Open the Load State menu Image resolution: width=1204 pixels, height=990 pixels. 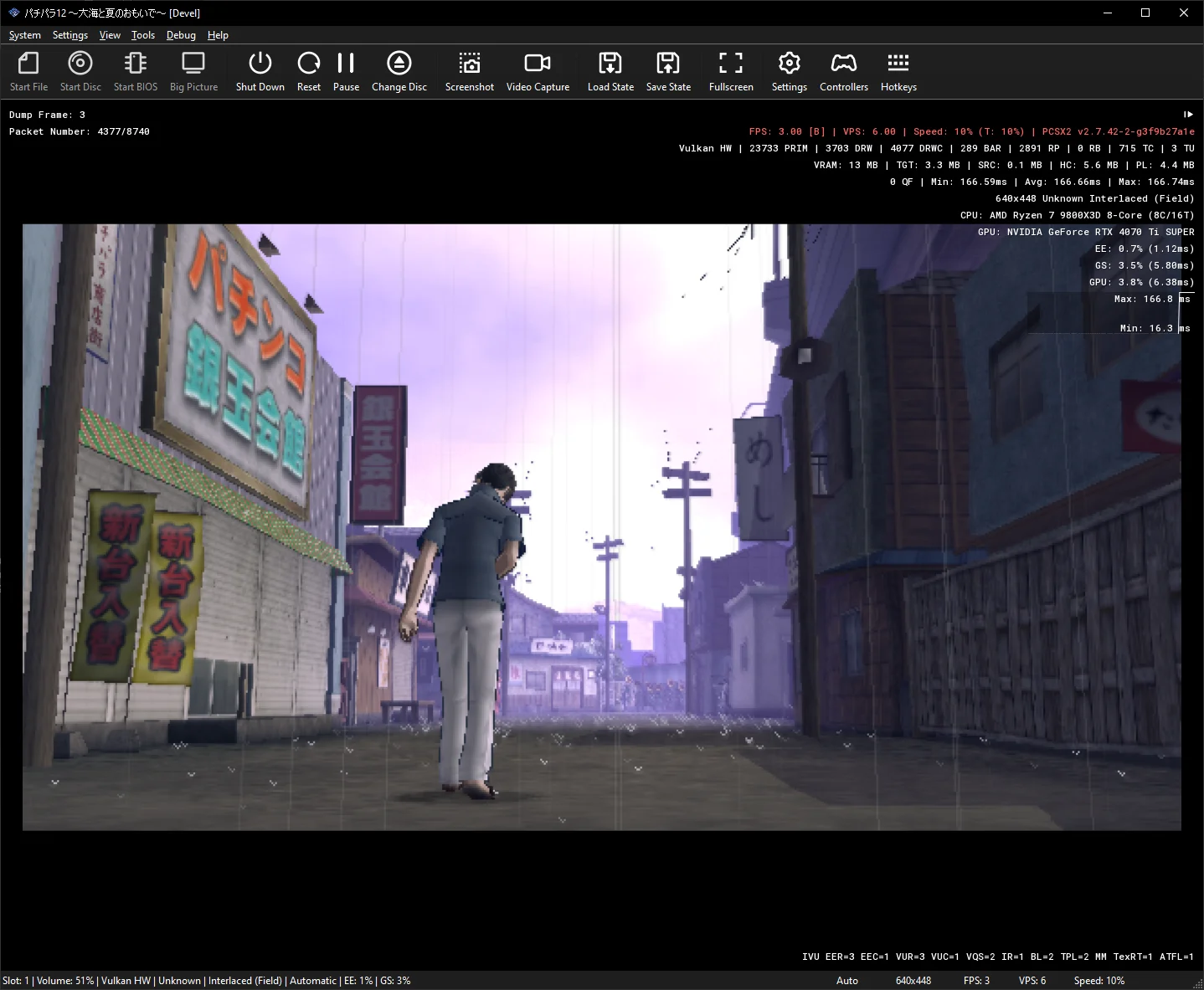[610, 71]
